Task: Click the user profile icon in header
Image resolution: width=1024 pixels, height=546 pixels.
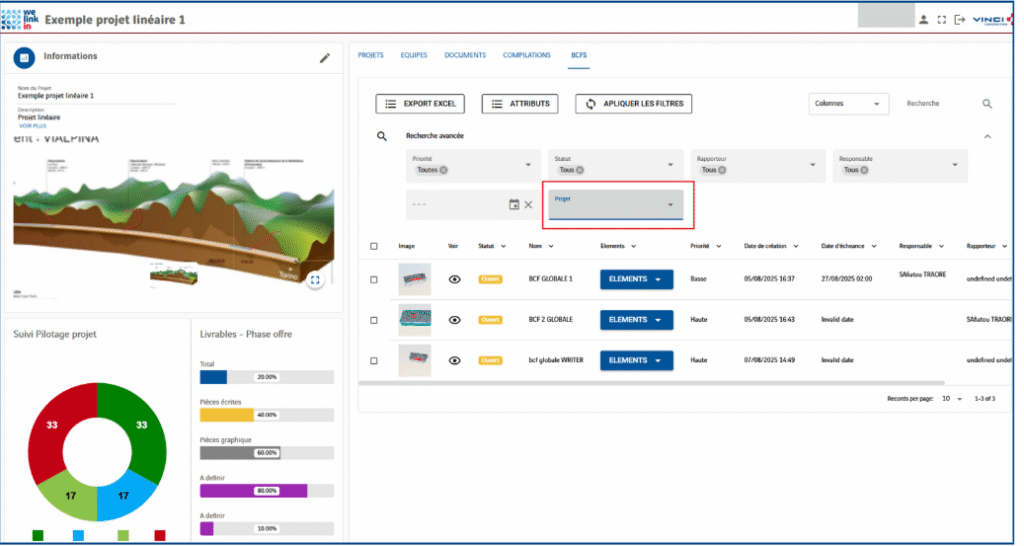Action: point(924,19)
